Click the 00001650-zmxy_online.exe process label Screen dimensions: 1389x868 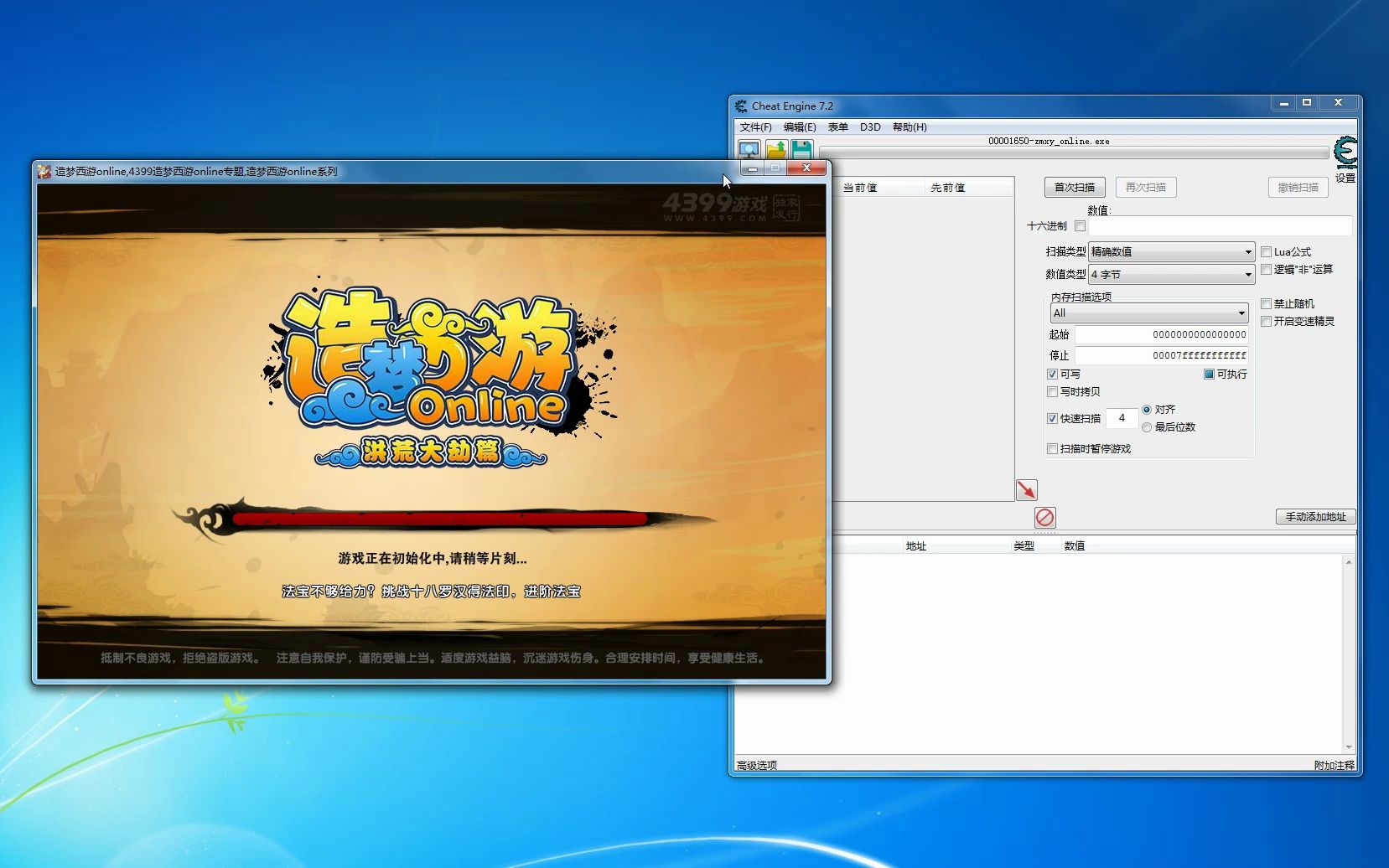pos(1048,141)
